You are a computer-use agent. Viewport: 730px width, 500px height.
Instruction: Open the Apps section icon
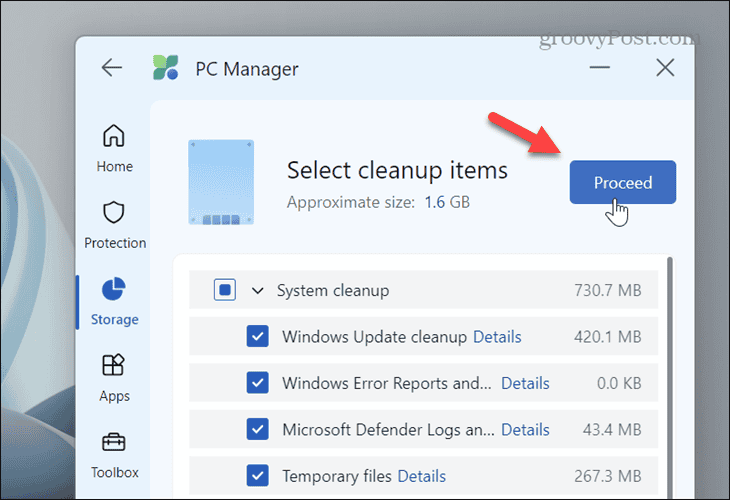114,365
